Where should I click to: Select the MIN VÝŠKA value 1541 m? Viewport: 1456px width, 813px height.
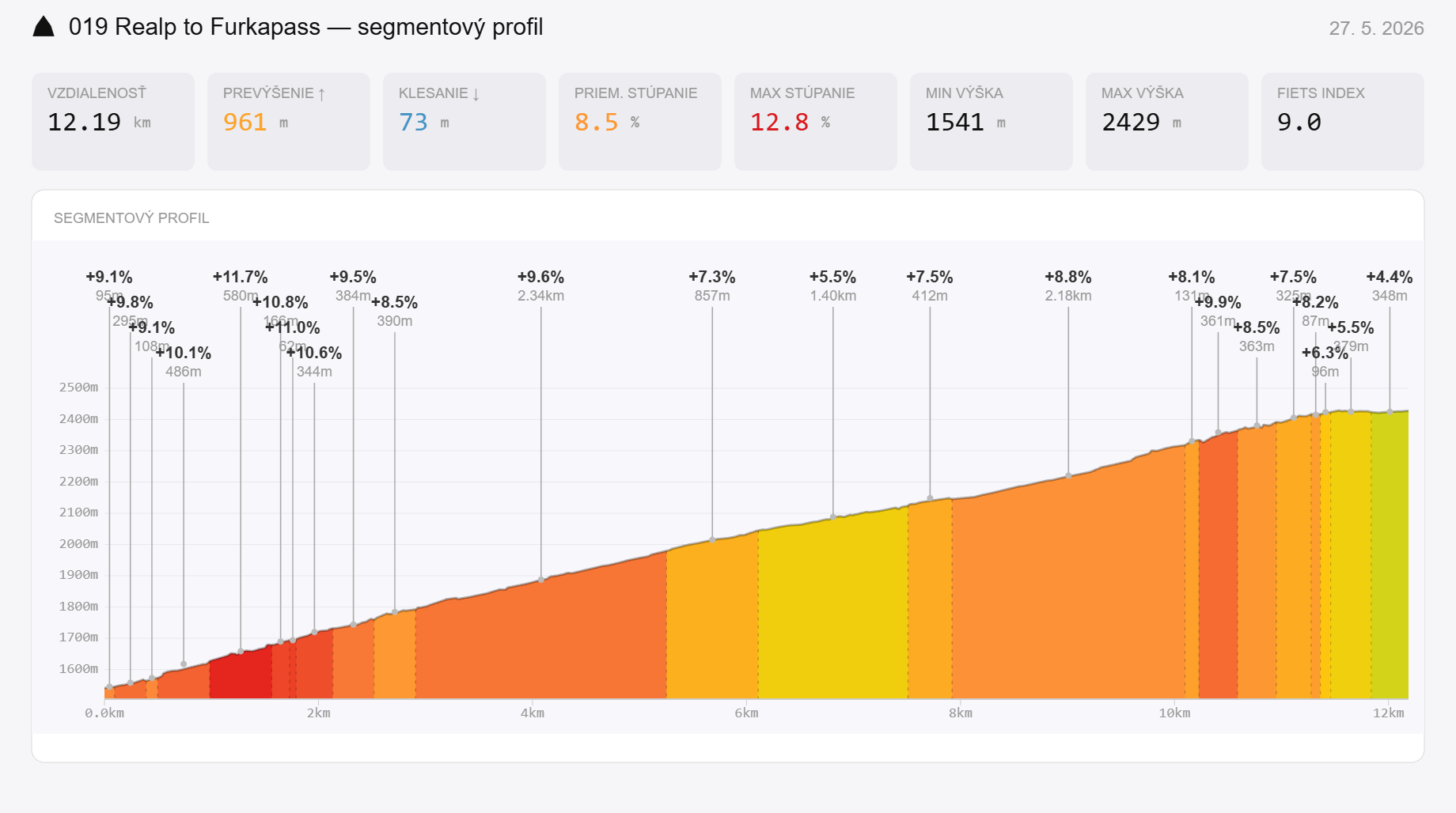coord(965,123)
